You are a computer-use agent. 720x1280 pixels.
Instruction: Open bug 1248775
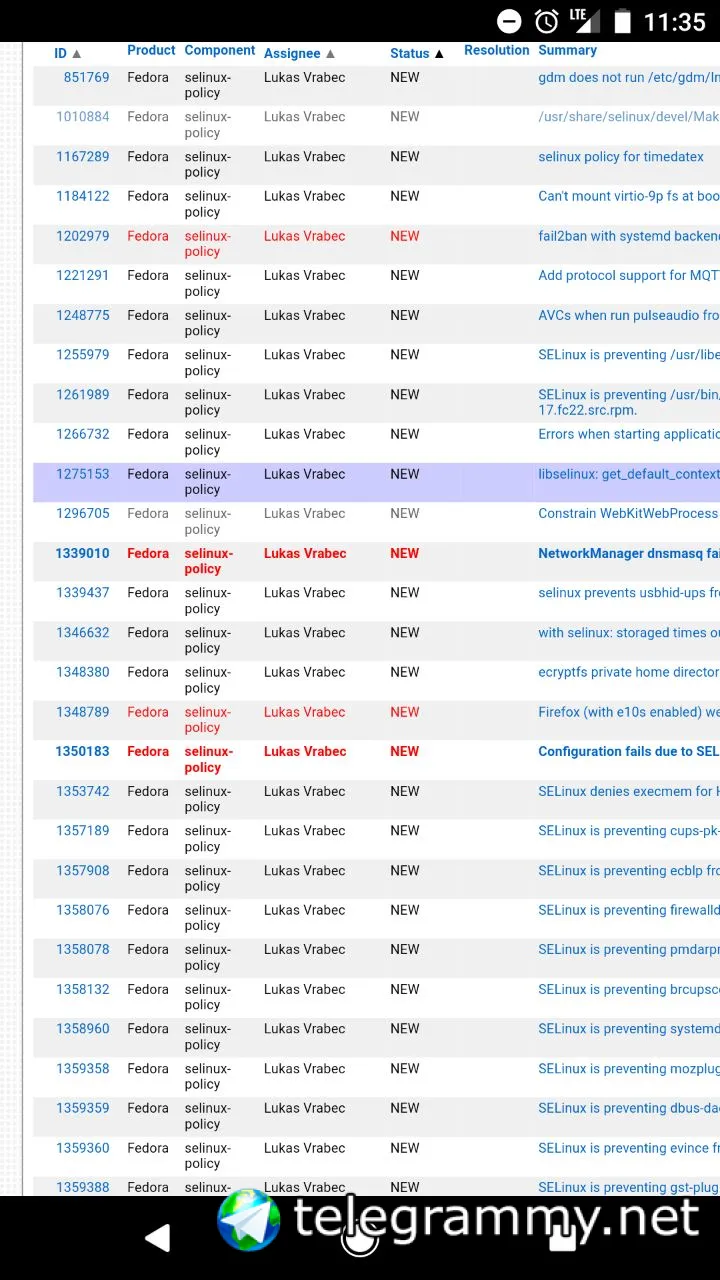click(x=83, y=315)
